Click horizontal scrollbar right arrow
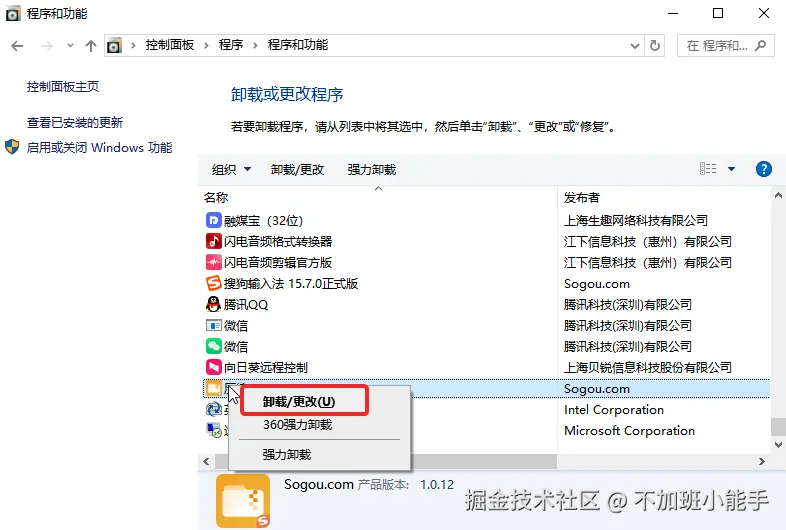Image resolution: width=786 pixels, height=530 pixels. pyautogui.click(x=761, y=461)
